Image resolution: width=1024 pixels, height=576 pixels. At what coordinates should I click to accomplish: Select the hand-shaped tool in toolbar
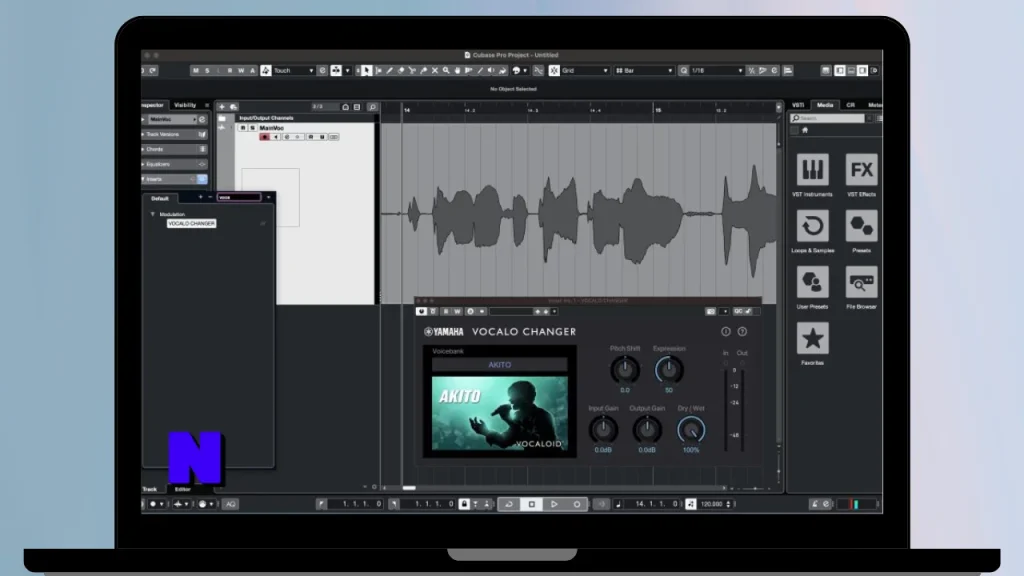[x=457, y=71]
